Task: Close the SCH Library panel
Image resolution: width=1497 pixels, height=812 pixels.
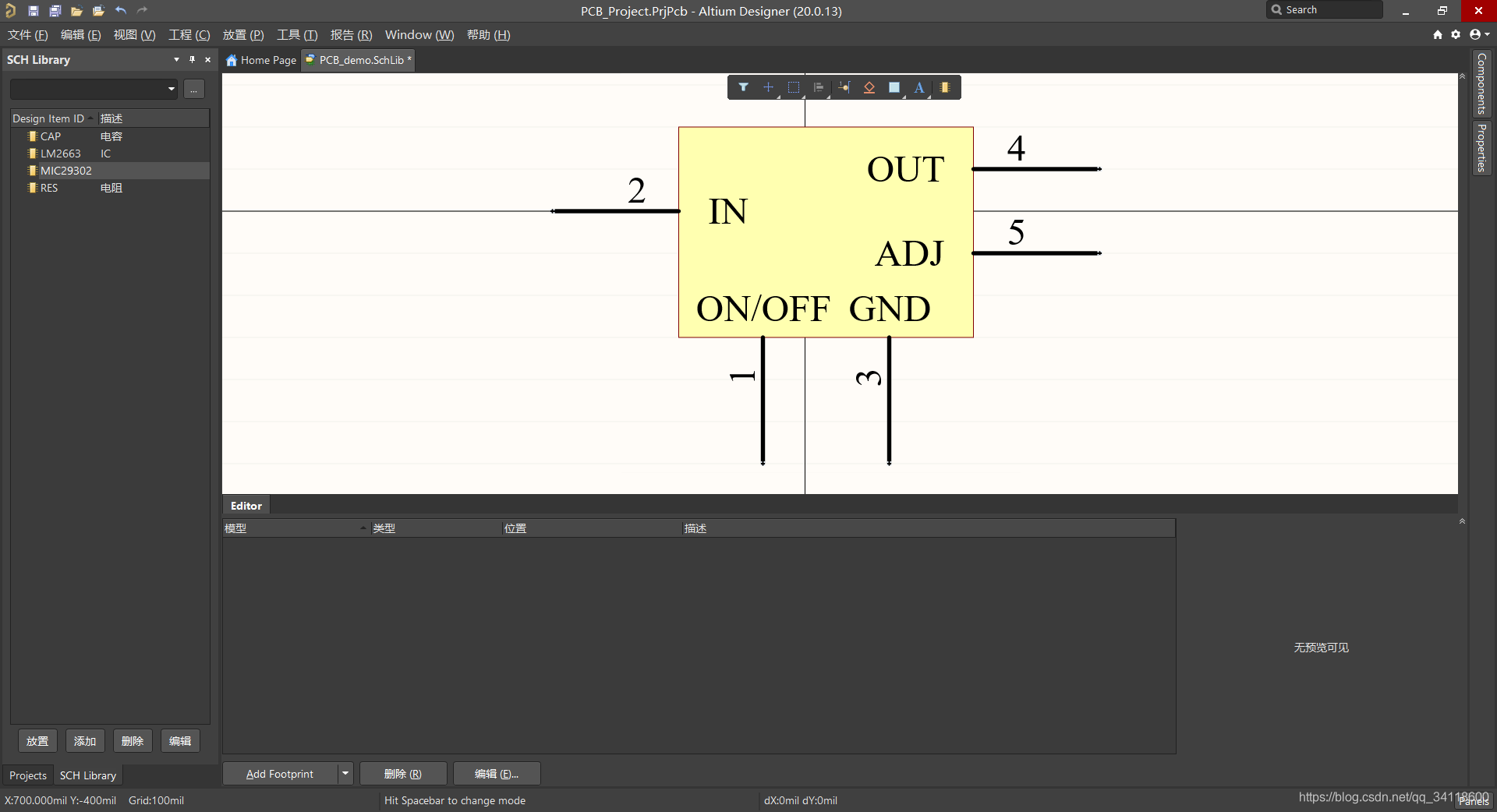Action: pos(207,59)
